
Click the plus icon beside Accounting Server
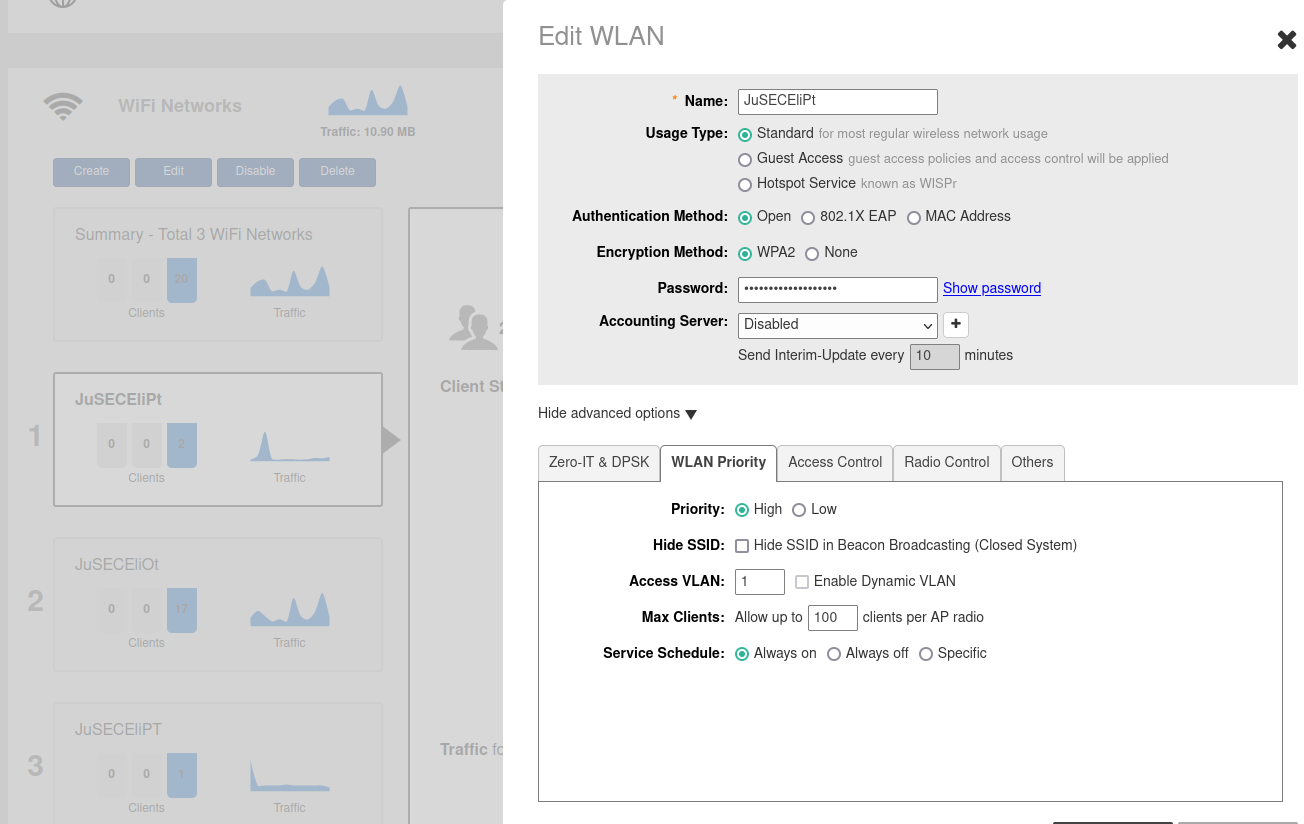coord(956,324)
